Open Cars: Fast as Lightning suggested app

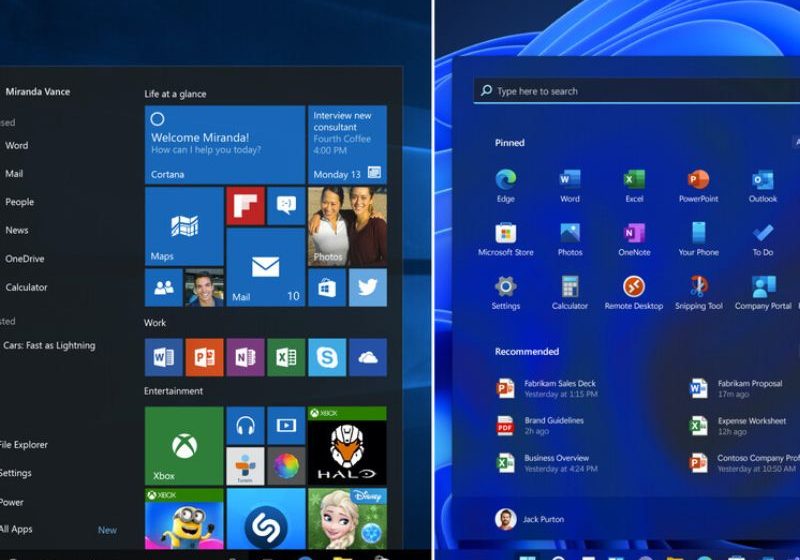click(x=49, y=345)
